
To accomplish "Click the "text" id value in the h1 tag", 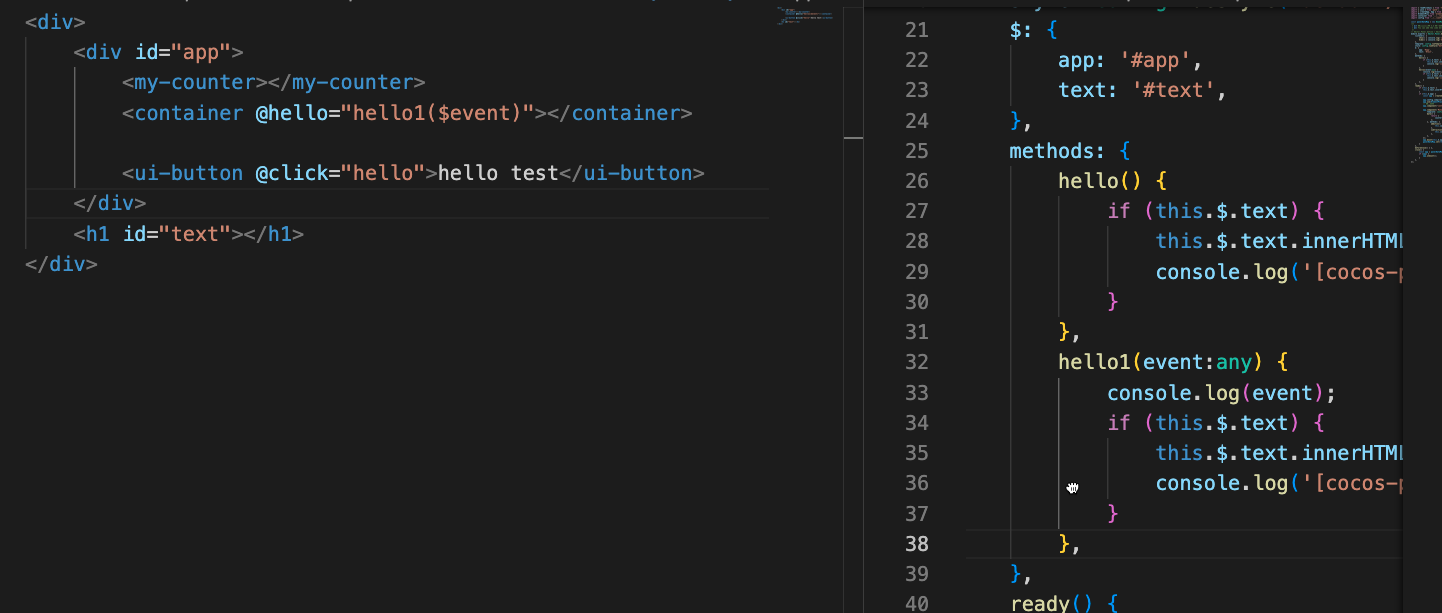I will pos(194,234).
